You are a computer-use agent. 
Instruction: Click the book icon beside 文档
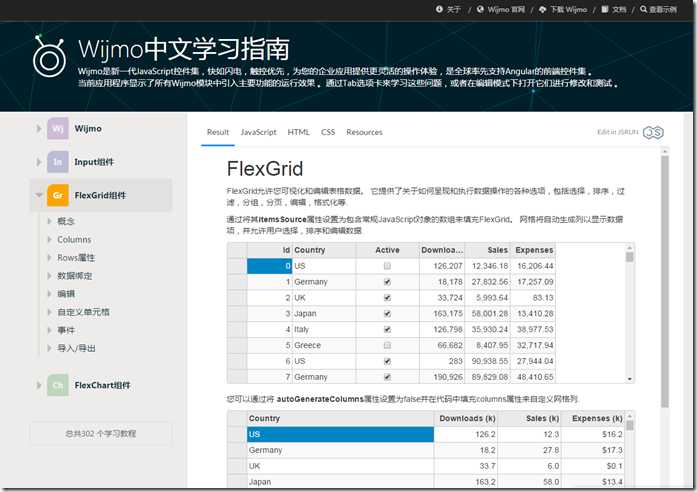point(605,9)
